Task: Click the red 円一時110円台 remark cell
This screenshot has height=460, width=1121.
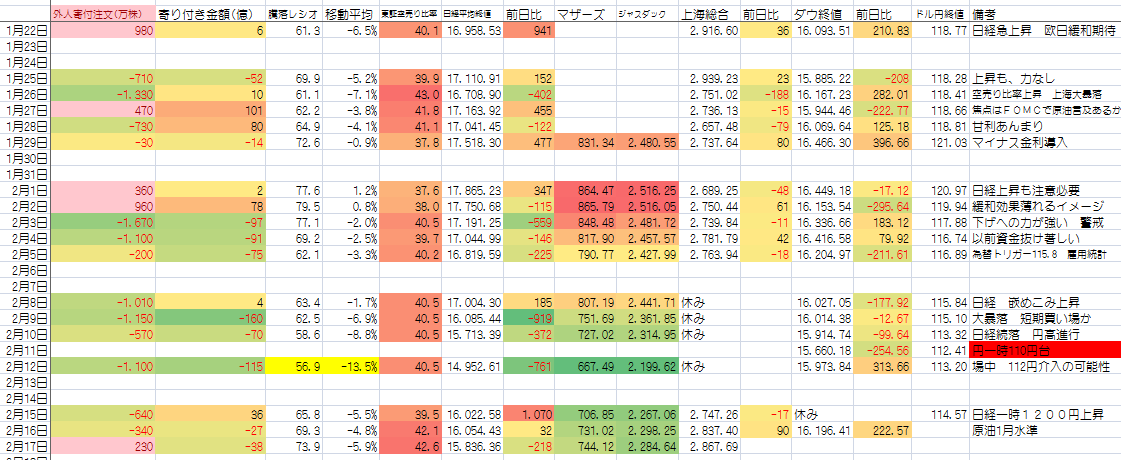Action: point(1045,350)
